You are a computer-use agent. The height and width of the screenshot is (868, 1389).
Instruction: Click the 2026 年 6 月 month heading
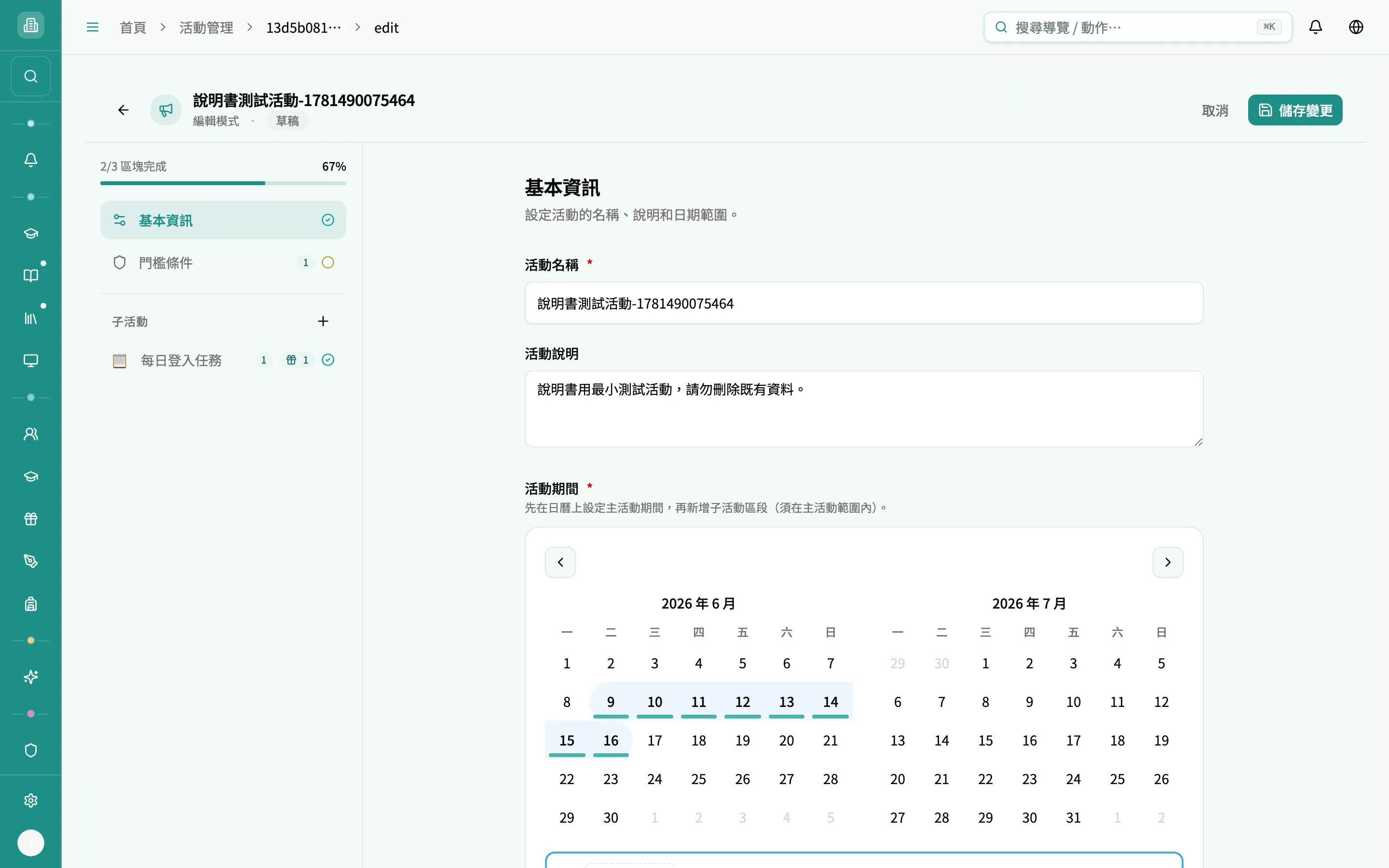[x=698, y=603]
